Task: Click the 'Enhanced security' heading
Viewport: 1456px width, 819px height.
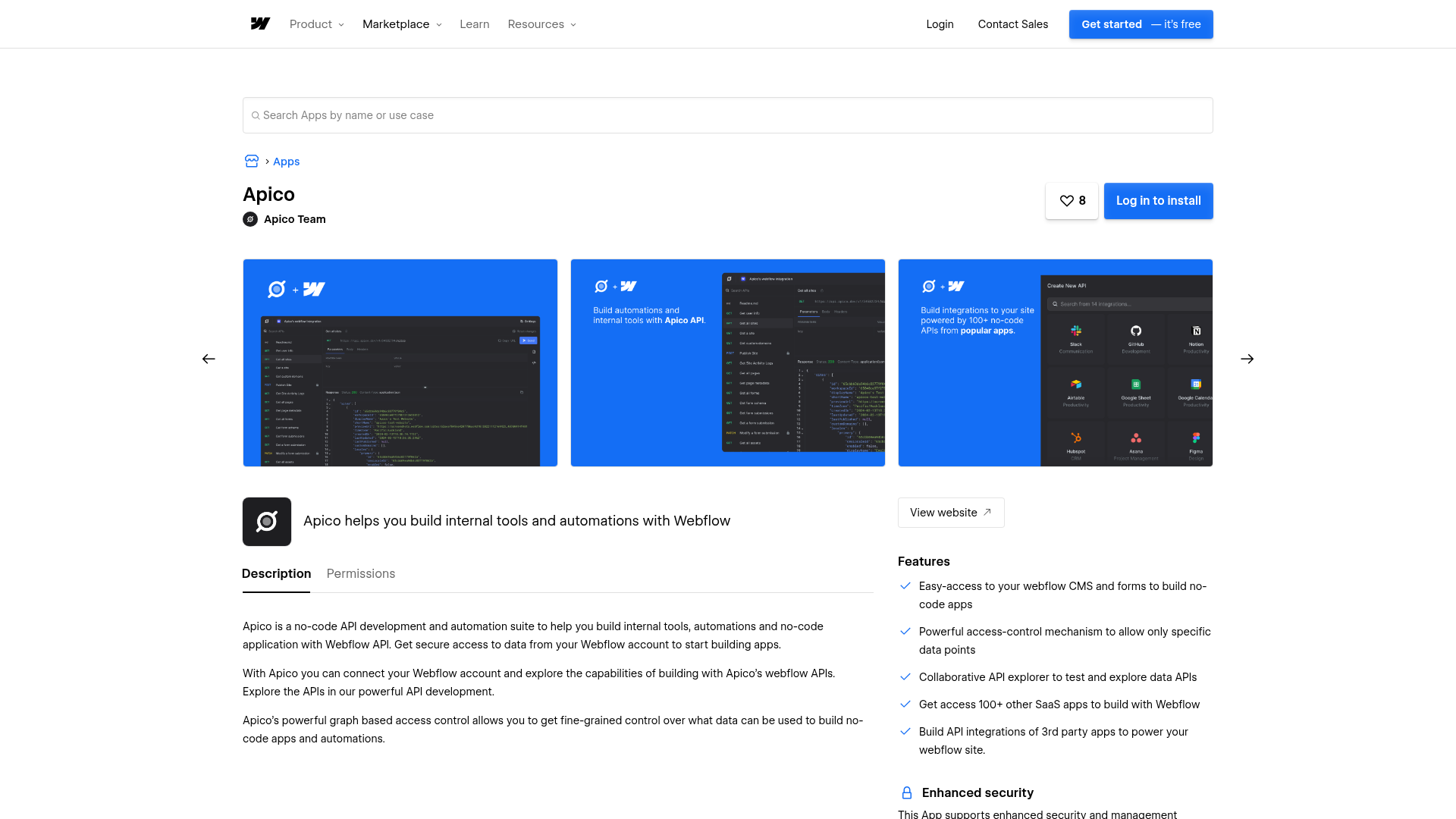Action: point(977,792)
